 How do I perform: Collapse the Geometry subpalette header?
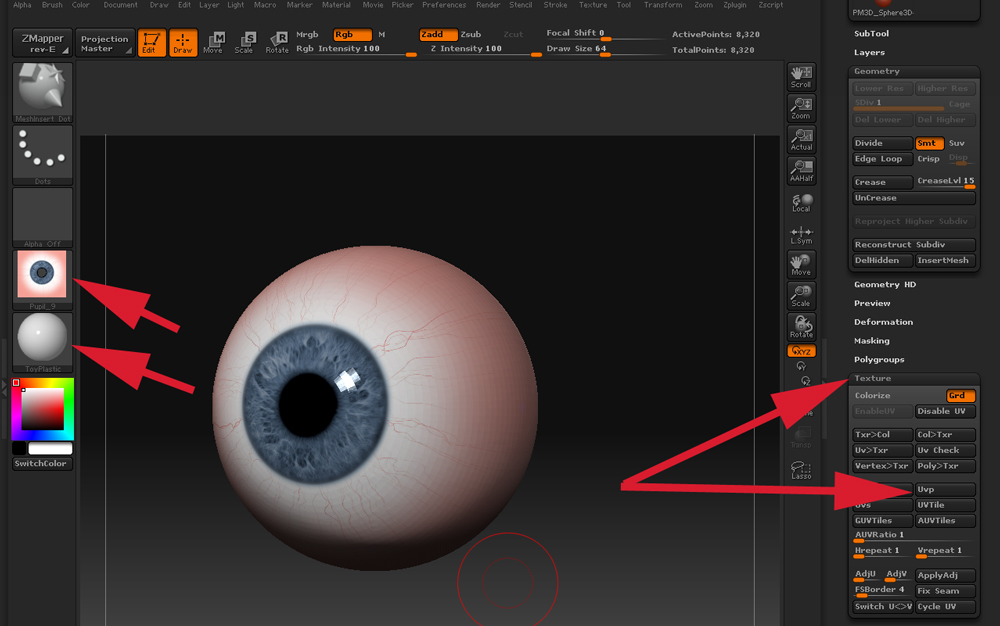[x=877, y=71]
